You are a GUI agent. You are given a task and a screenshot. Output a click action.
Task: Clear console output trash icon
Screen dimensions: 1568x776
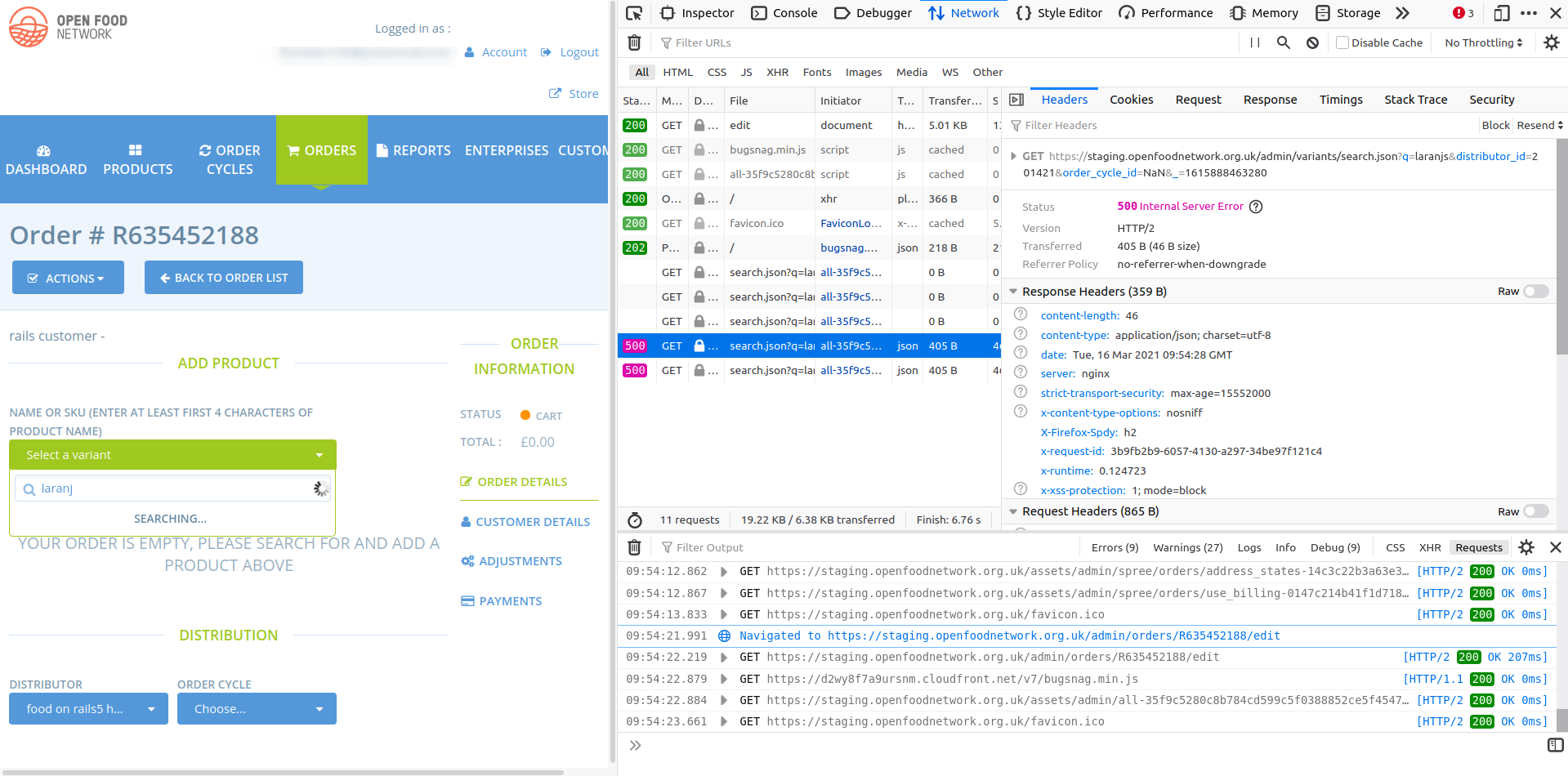point(634,547)
